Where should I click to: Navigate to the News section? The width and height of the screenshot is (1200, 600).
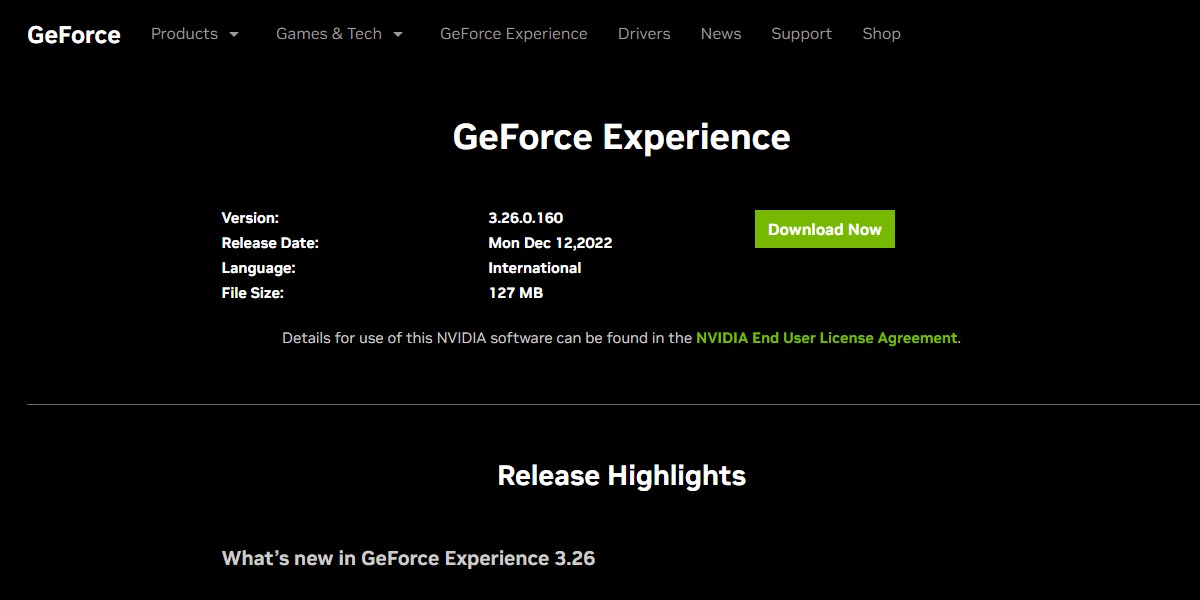tap(721, 33)
